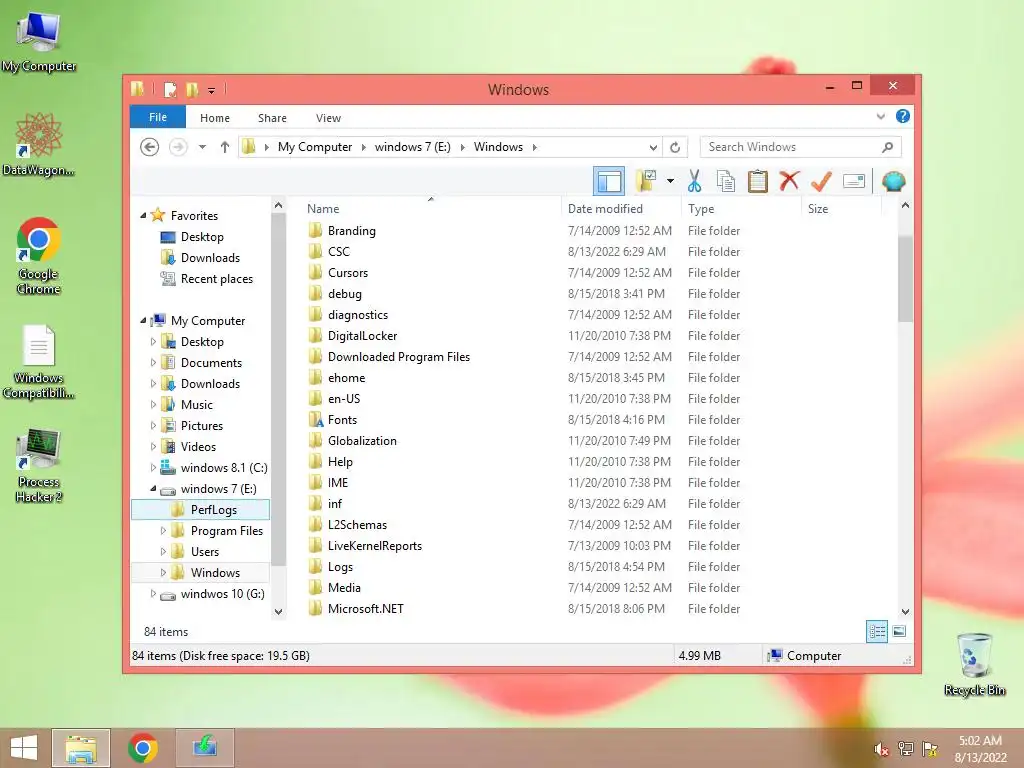Click the Forward arrow button
This screenshot has height=768, width=1024.
pos(178,147)
